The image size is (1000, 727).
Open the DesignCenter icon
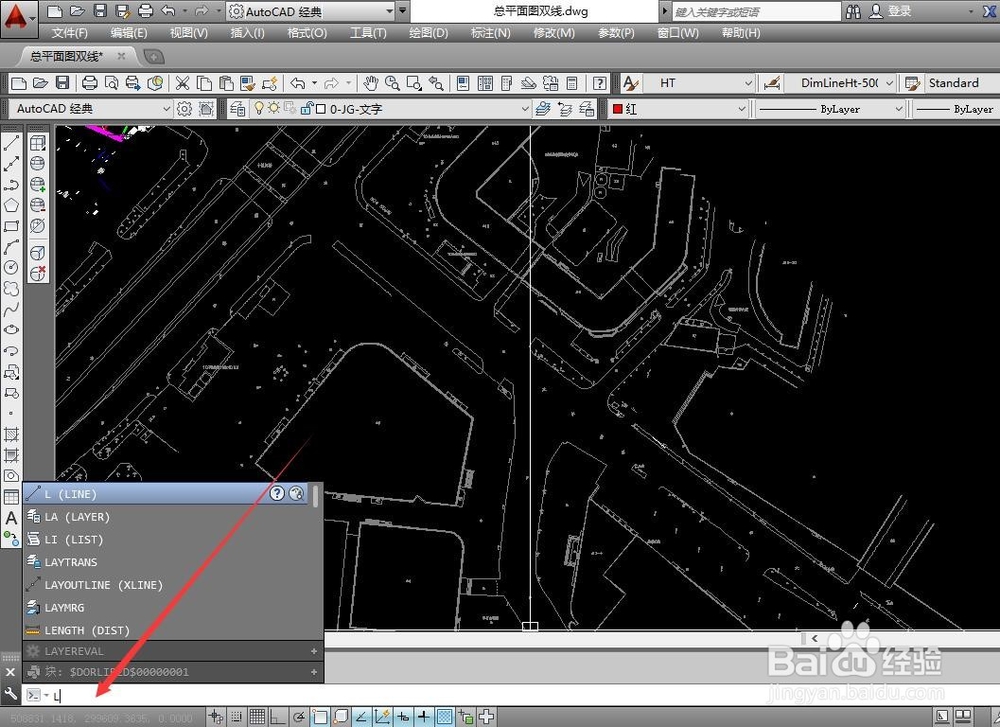(x=485, y=83)
